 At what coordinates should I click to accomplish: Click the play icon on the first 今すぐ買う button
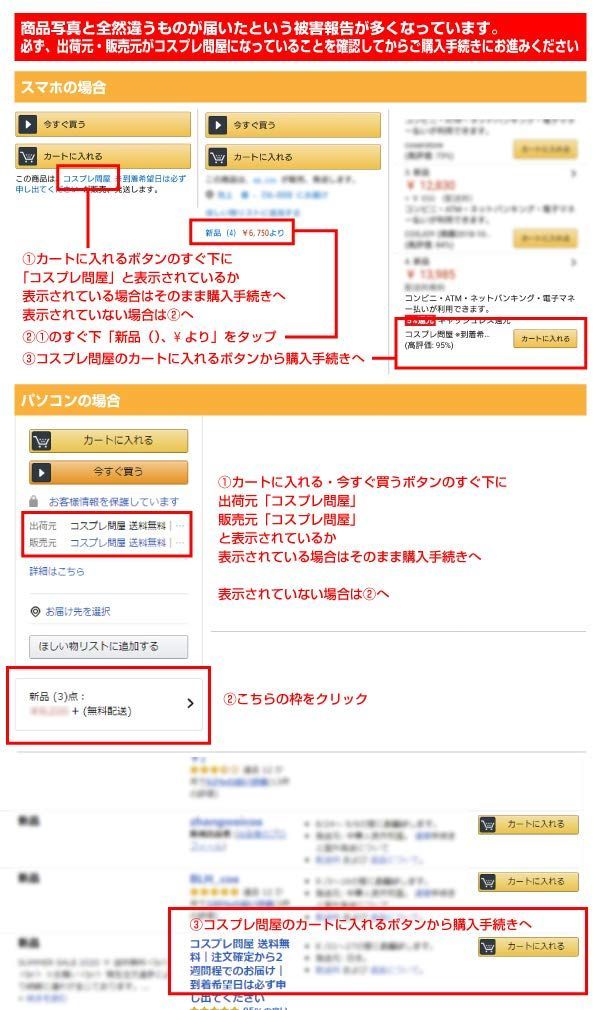[x=27, y=124]
